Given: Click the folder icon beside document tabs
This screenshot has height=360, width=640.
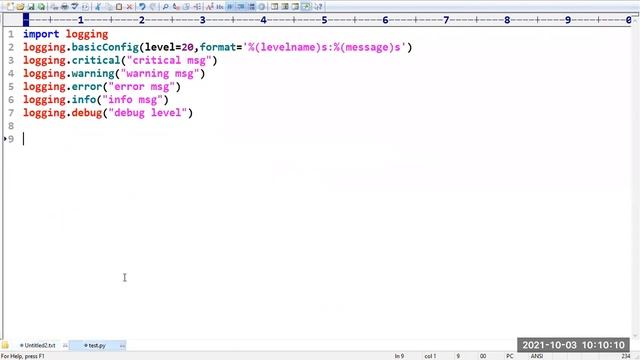Looking at the screenshot, I should click(5, 345).
